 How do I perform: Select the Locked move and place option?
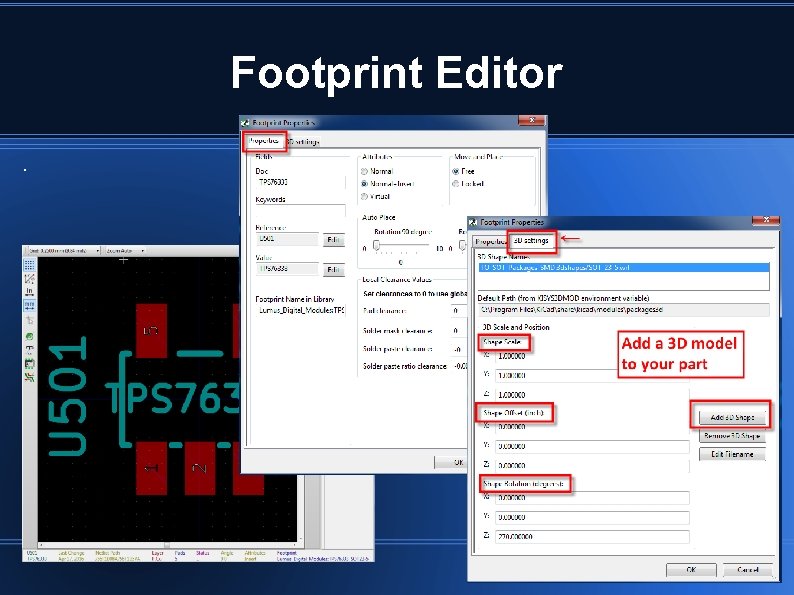tap(456, 183)
